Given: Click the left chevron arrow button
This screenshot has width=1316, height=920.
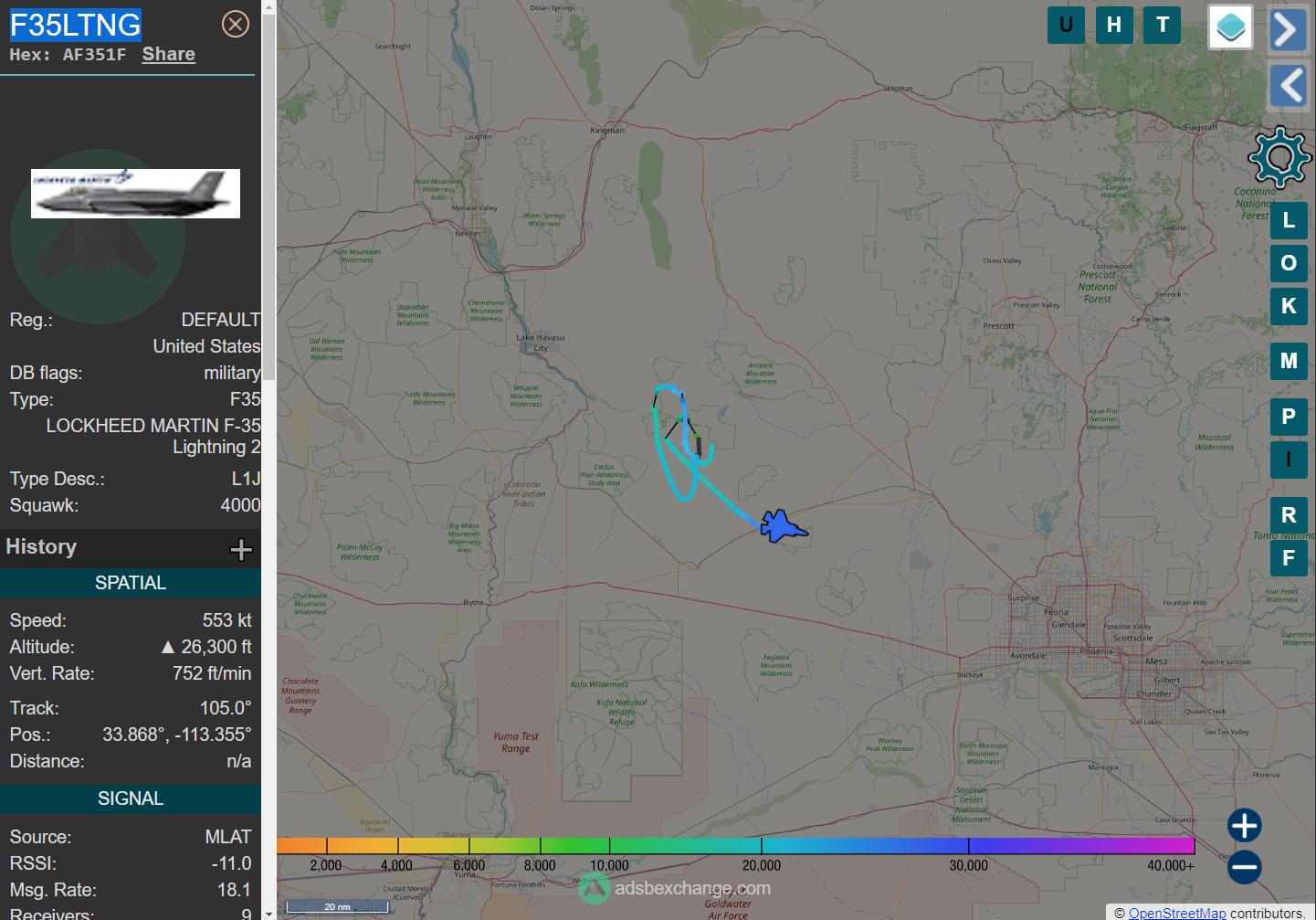Looking at the screenshot, I should (1289, 86).
